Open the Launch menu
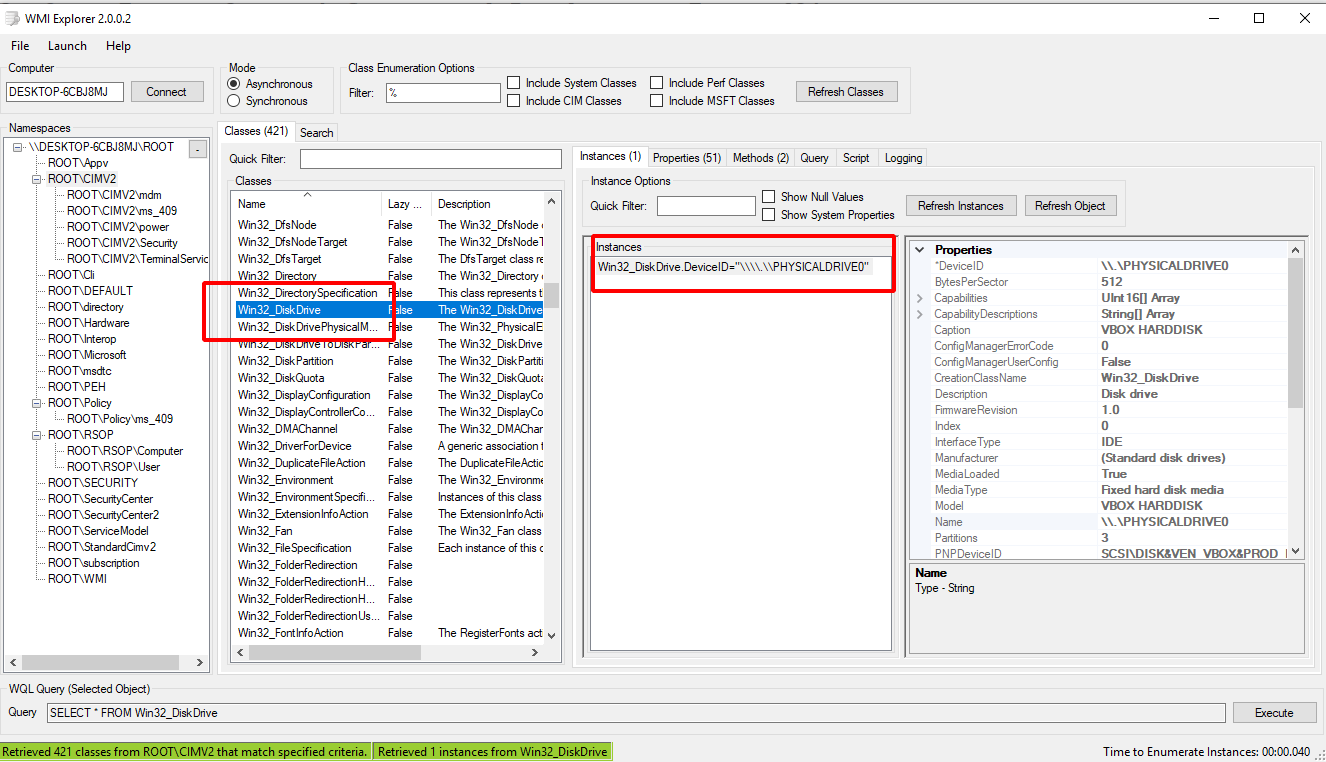The height and width of the screenshot is (762, 1326). tap(67, 45)
